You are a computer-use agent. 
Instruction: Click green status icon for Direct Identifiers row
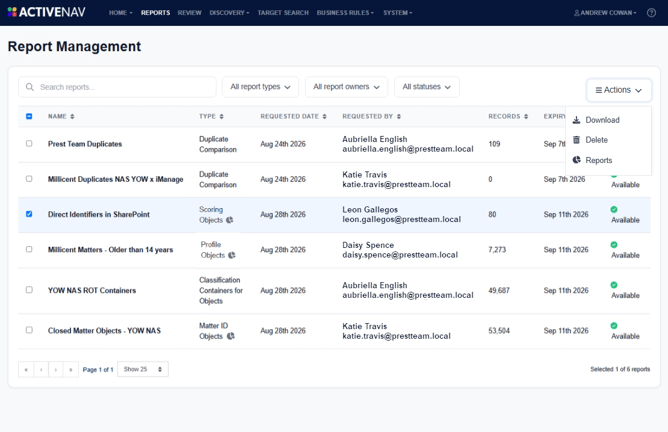tap(613, 209)
